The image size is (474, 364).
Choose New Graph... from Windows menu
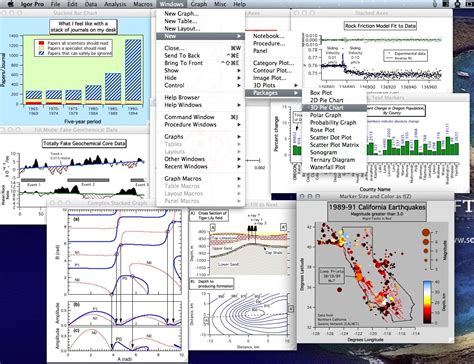[x=200, y=14]
